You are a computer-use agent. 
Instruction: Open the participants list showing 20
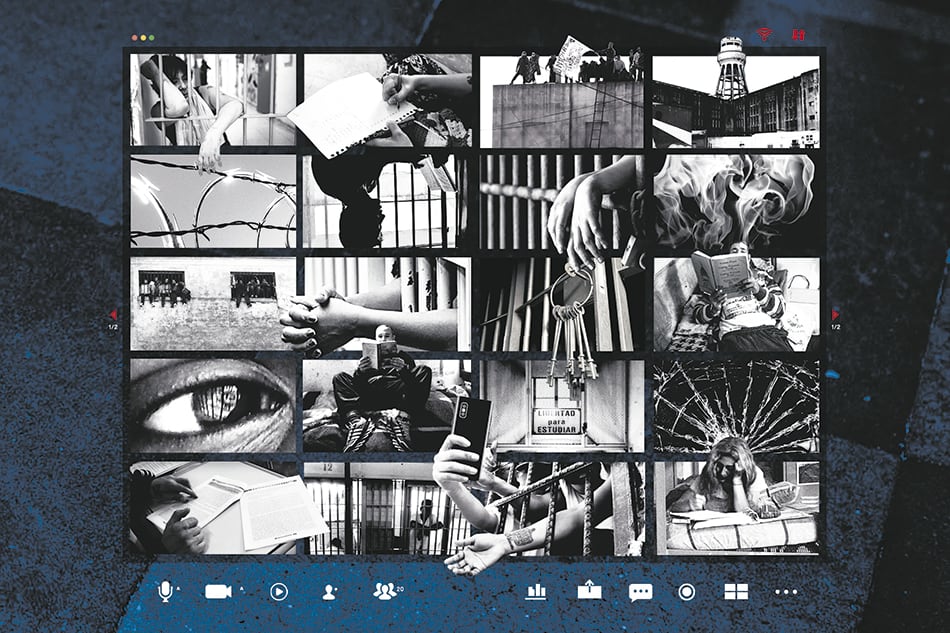click(386, 591)
